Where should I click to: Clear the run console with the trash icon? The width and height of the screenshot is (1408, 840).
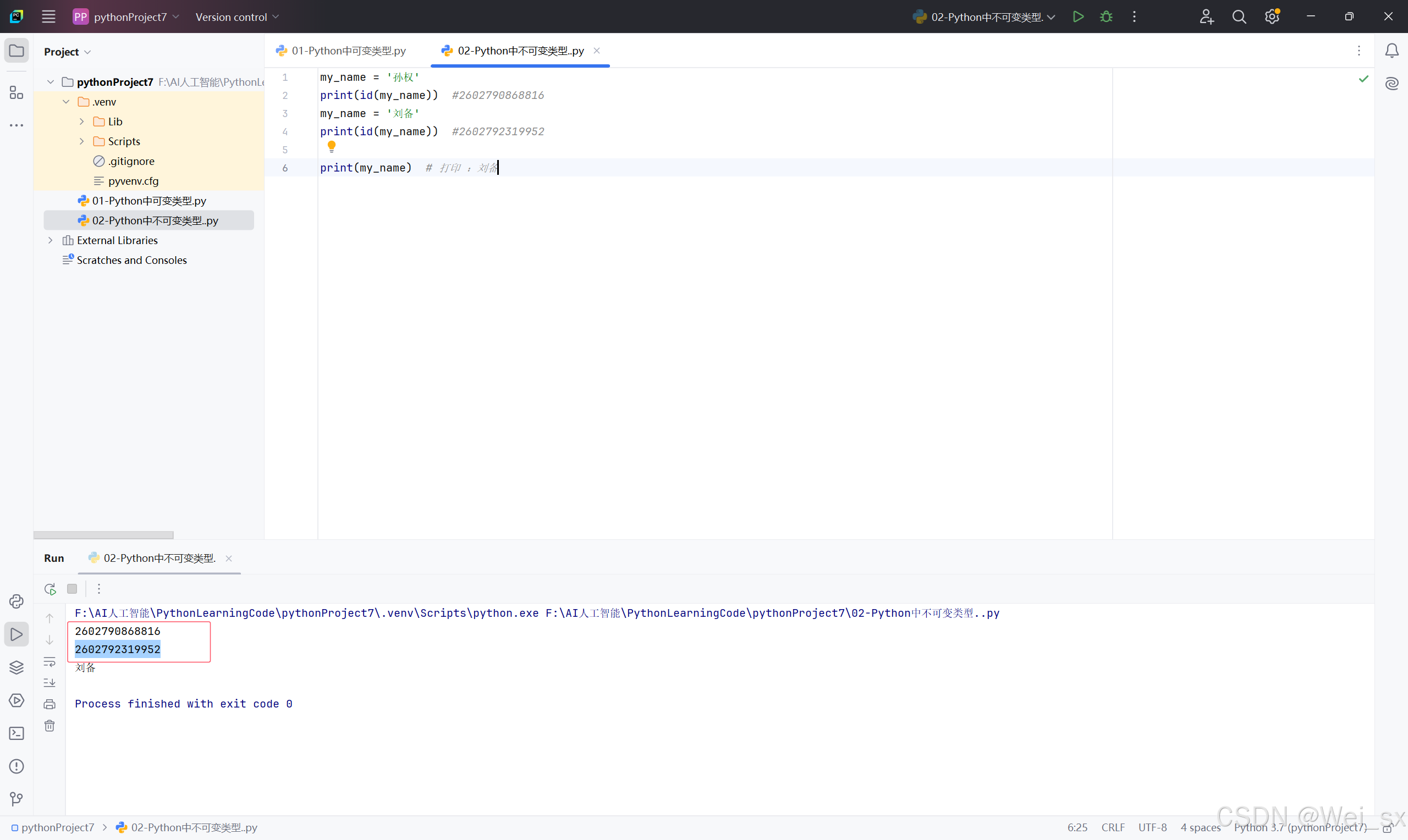(50, 726)
